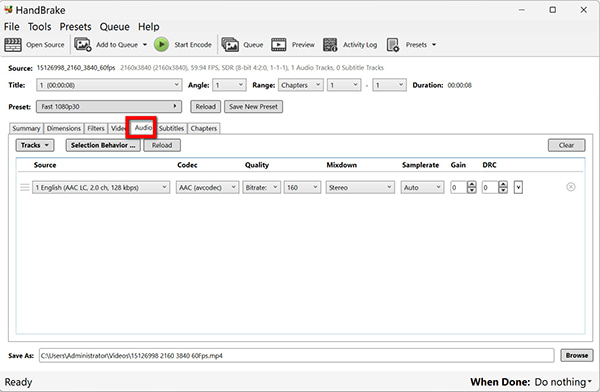The height and width of the screenshot is (392, 600).
Task: Open the Fast 1080p30 preset selector
Action: click(109, 106)
